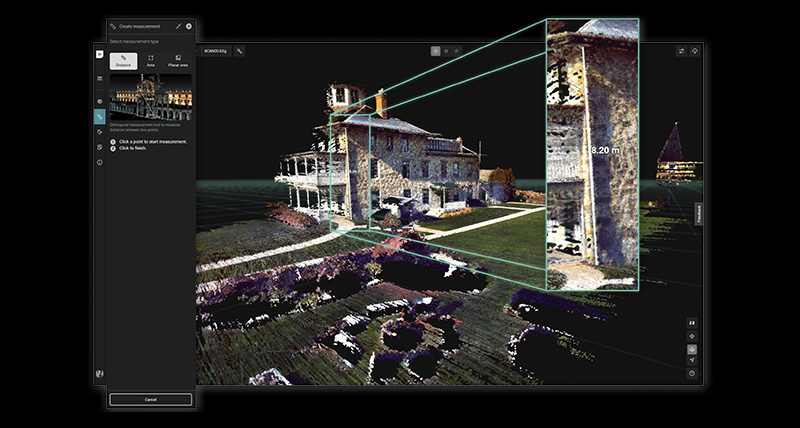
Task: Open the SCAN00.b3g file tab
Action: coord(215,51)
